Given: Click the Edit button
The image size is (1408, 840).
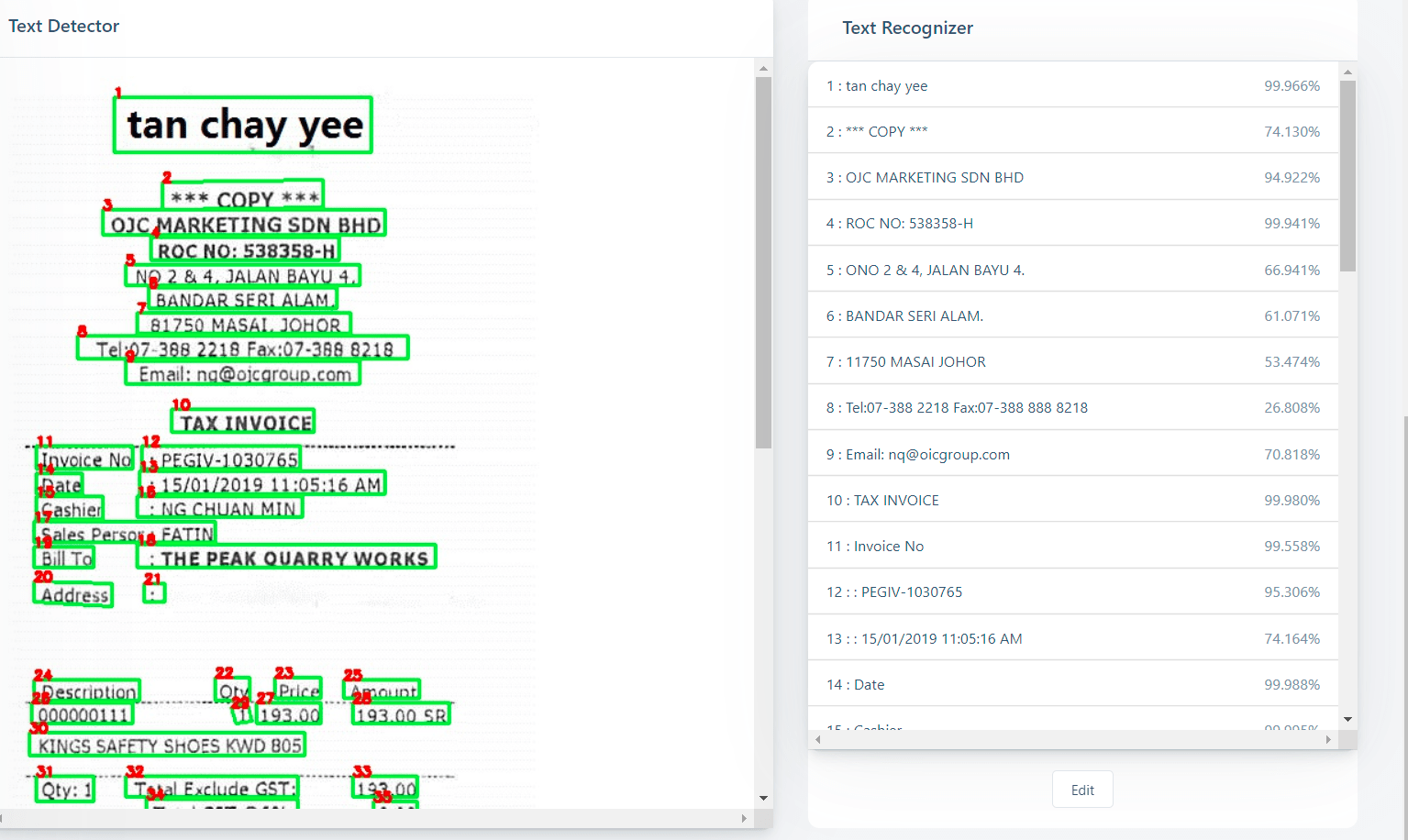Looking at the screenshot, I should 1082,790.
